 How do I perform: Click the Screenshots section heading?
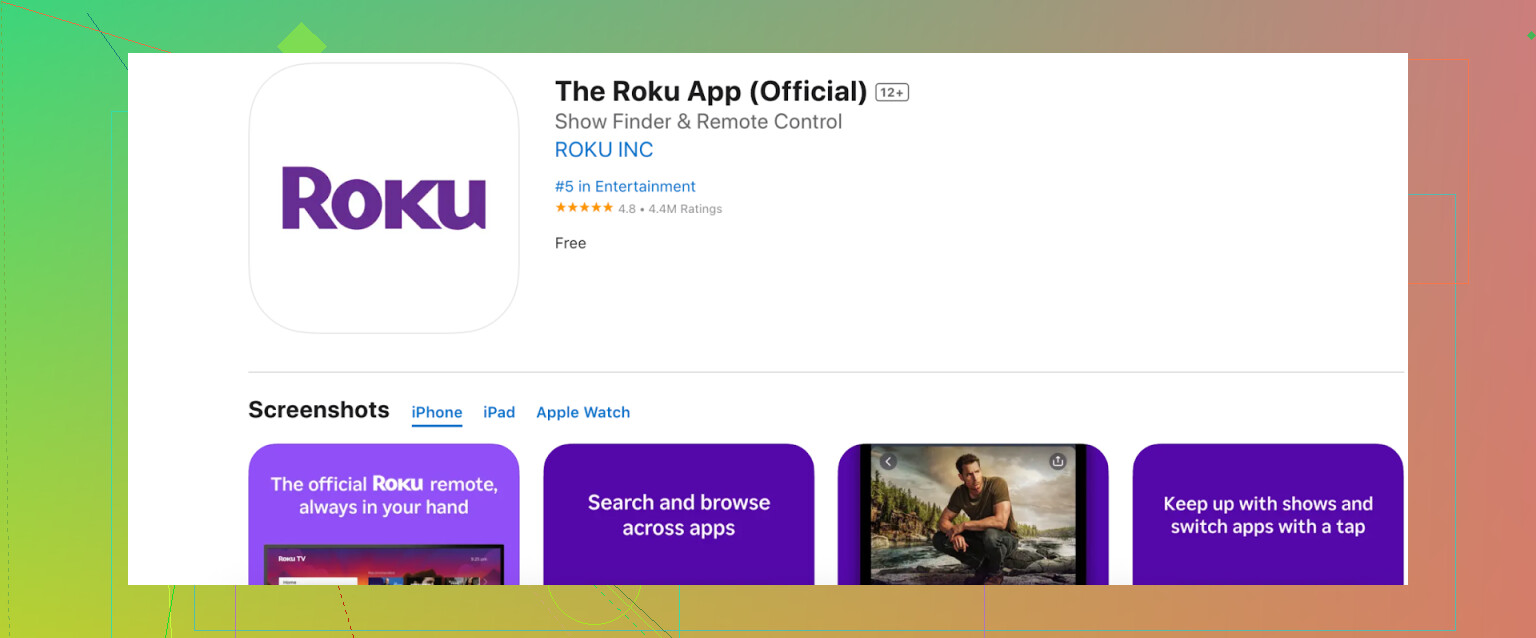(x=319, y=410)
